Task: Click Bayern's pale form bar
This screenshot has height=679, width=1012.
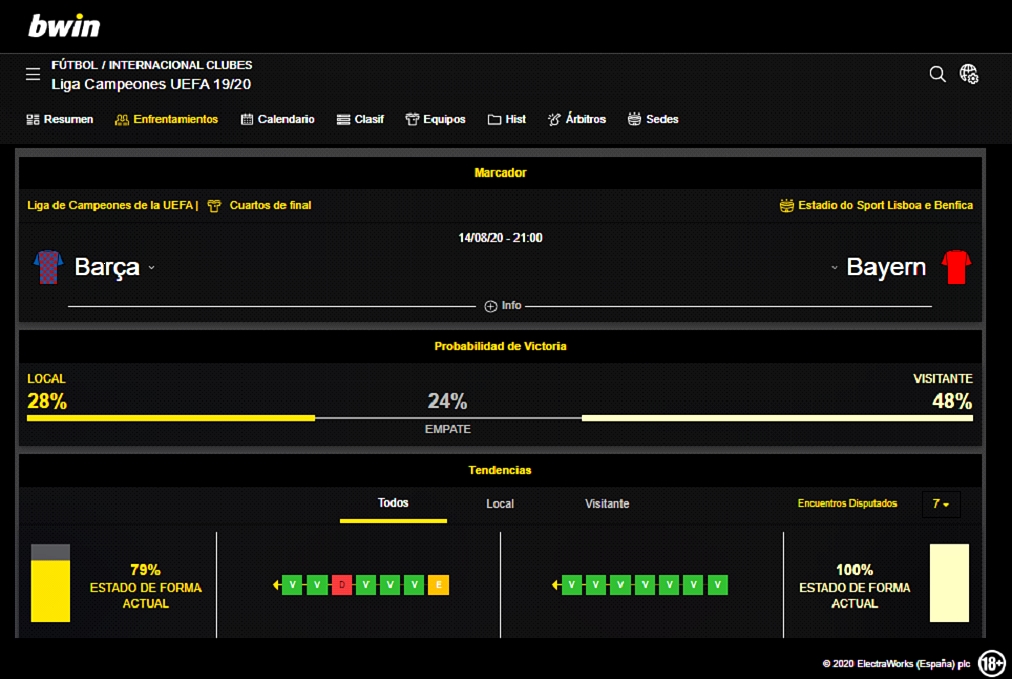Action: [x=949, y=583]
